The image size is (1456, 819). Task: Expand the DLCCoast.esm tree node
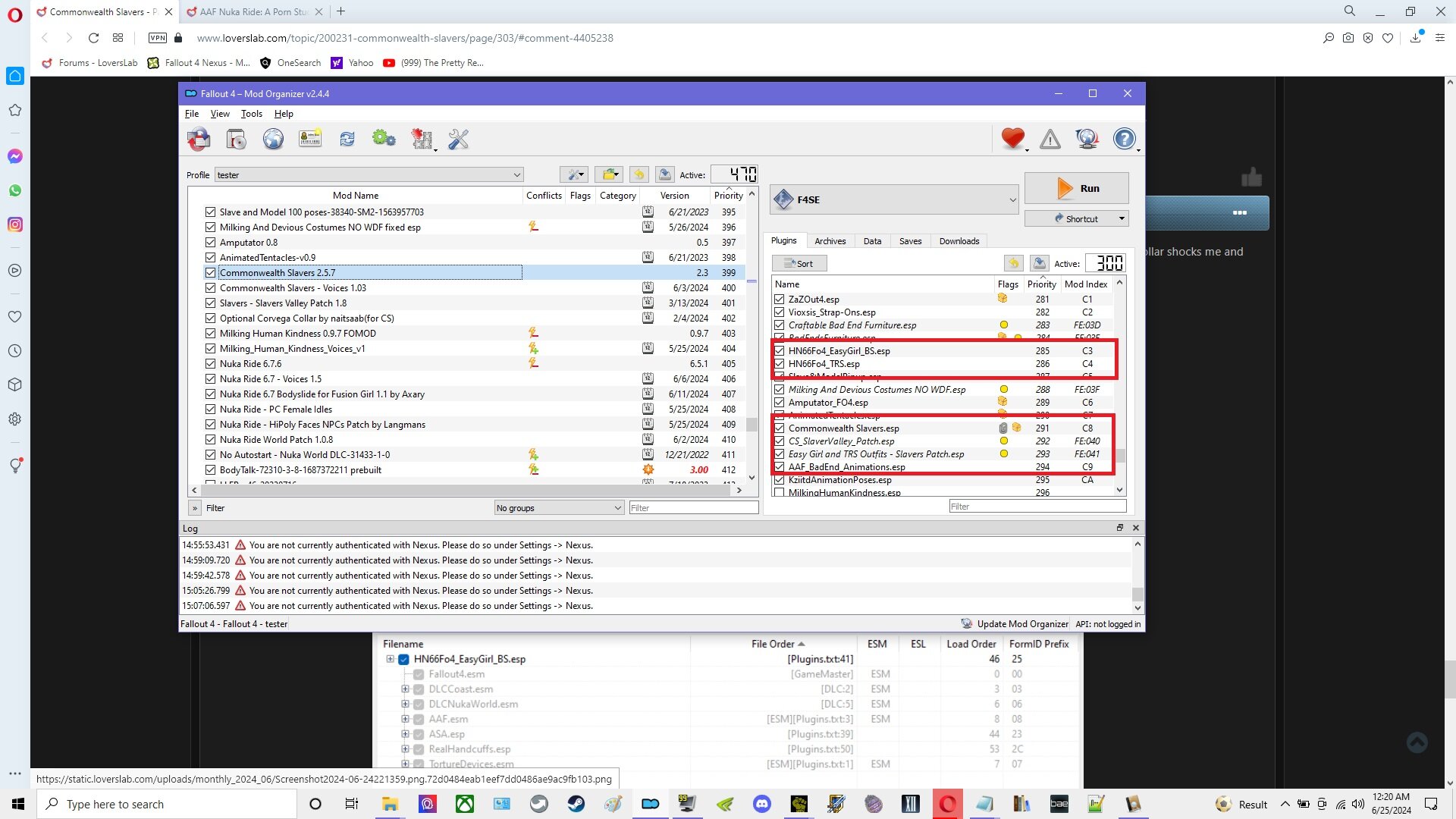pyautogui.click(x=405, y=689)
